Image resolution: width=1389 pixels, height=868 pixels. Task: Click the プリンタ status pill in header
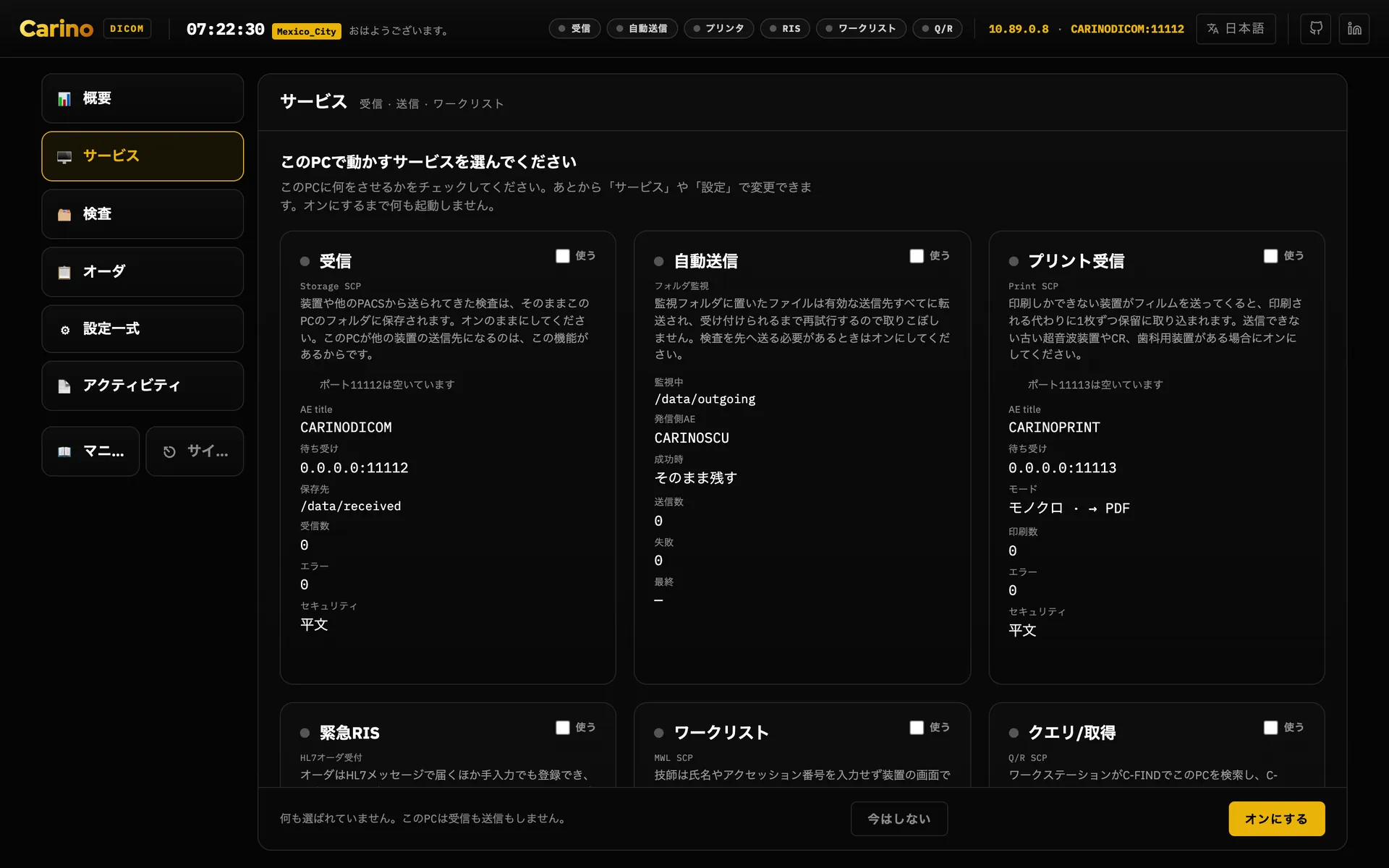(x=718, y=29)
